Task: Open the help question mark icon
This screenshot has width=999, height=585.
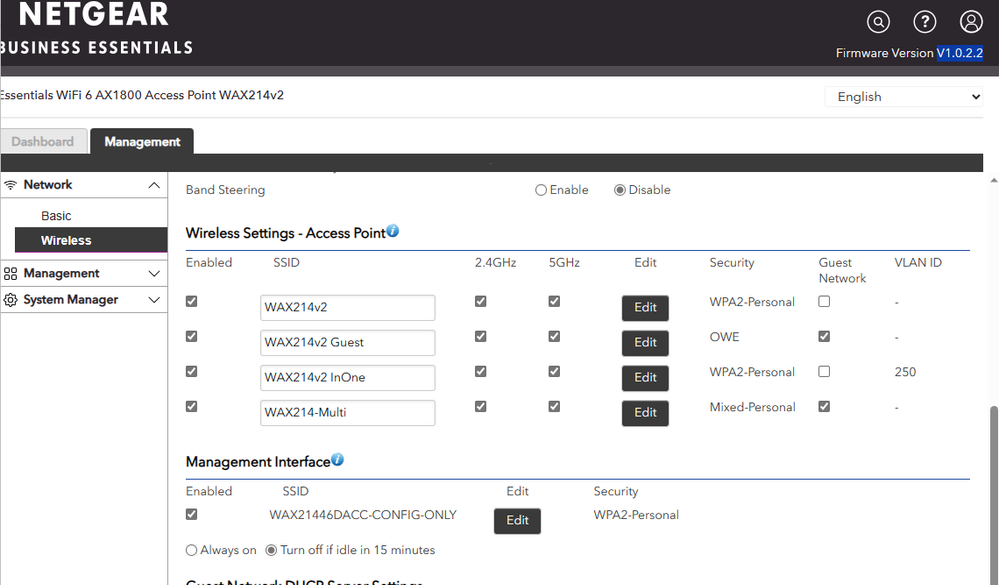Action: (925, 22)
